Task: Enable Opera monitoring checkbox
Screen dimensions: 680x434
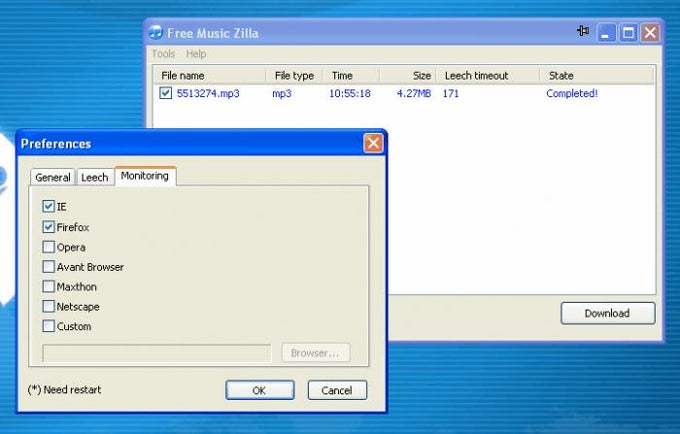Action: tap(49, 247)
